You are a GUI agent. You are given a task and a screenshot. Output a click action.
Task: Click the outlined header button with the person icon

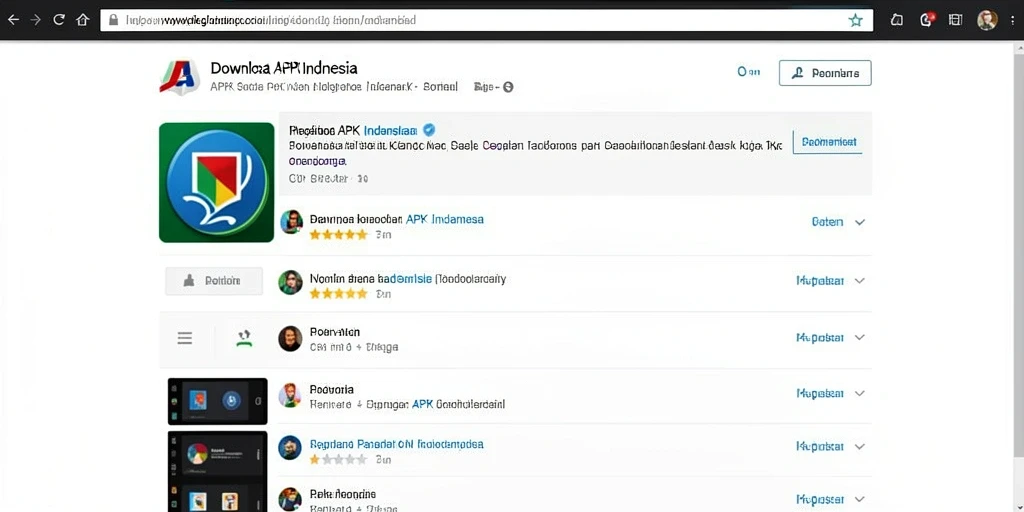[825, 73]
